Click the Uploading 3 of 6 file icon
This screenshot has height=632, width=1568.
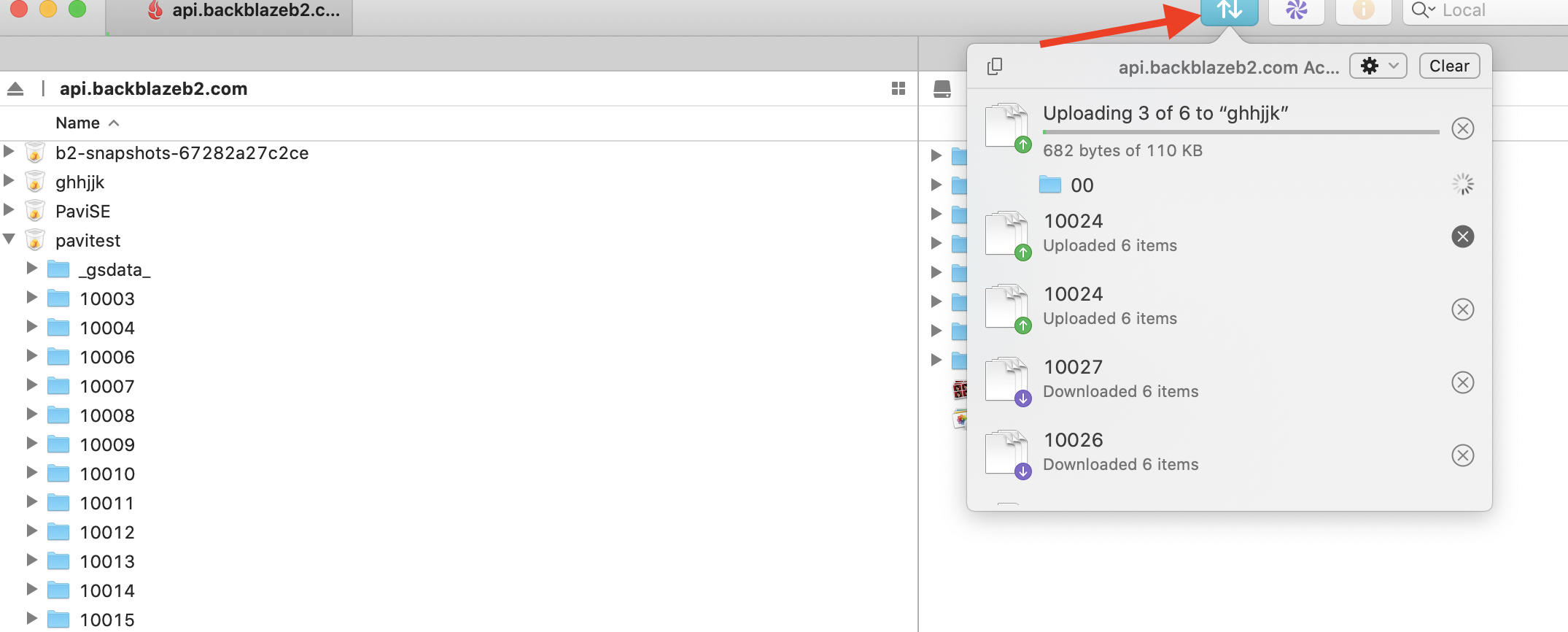tap(1008, 128)
